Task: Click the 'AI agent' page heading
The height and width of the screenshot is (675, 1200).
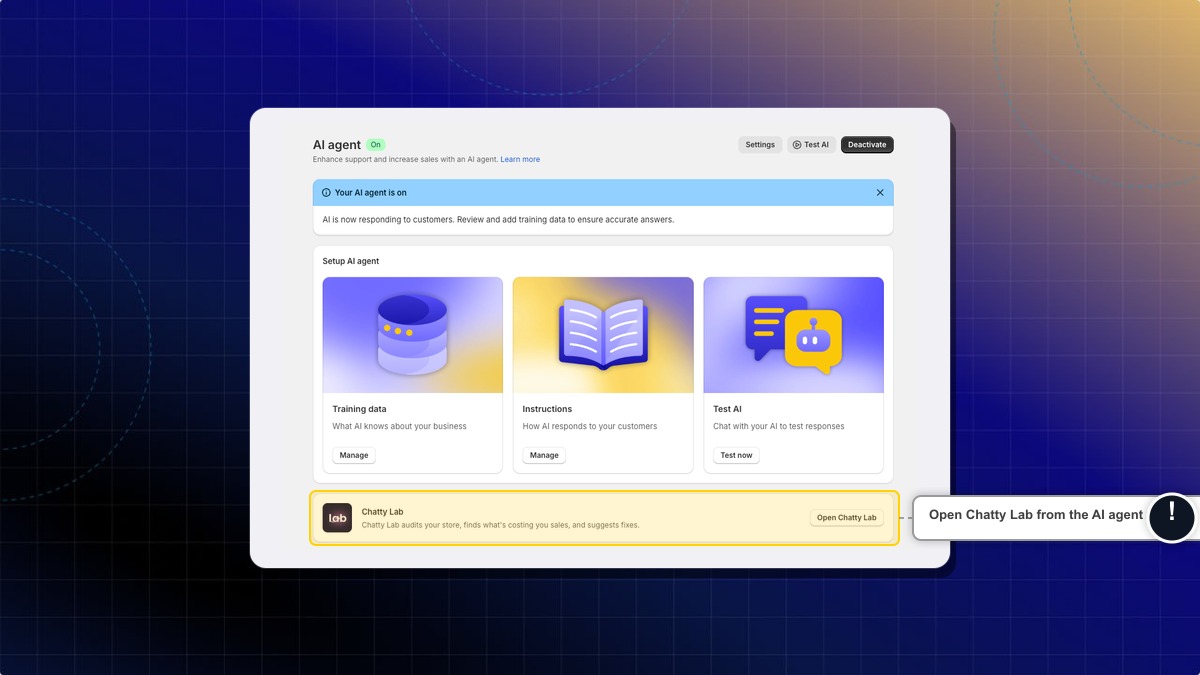Action: pos(337,145)
